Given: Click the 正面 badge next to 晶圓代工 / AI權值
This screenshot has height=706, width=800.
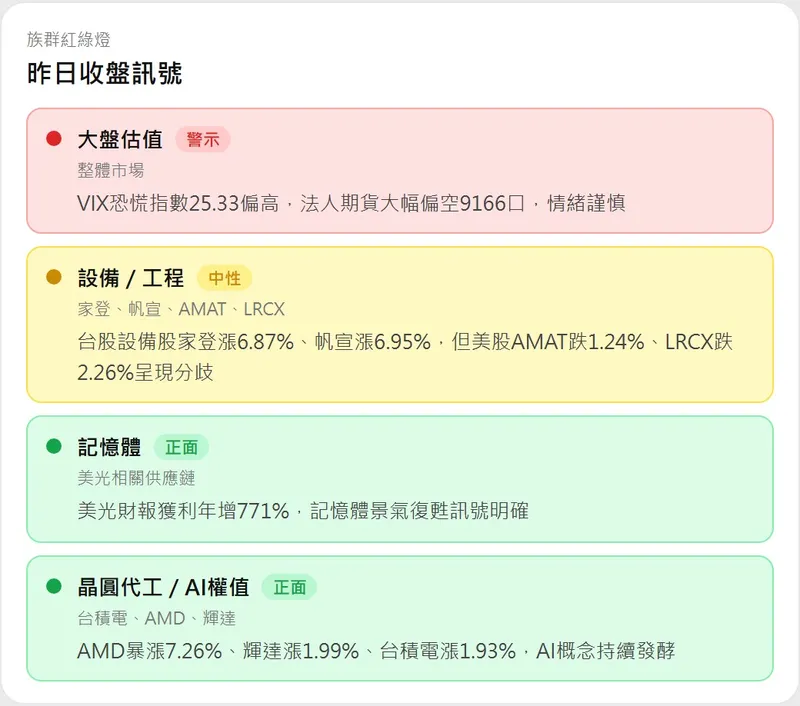Looking at the screenshot, I should (289, 587).
